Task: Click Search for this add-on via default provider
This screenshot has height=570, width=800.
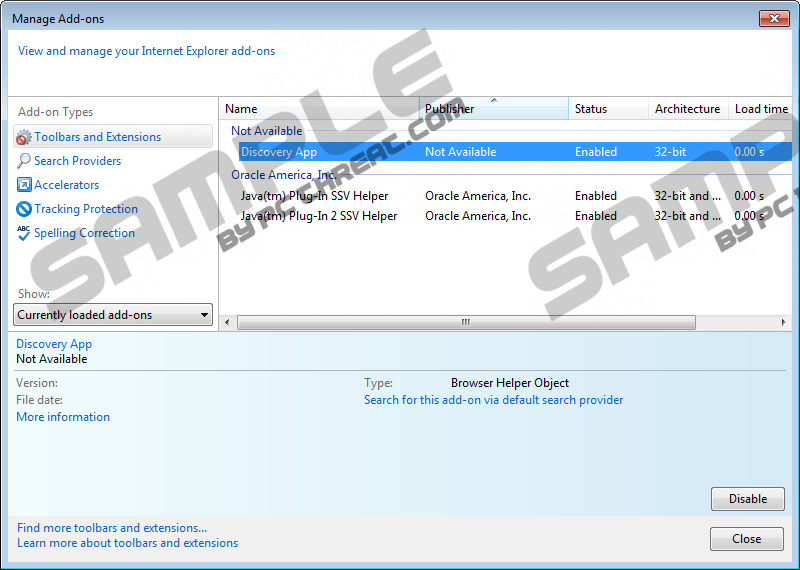Action: (493, 400)
